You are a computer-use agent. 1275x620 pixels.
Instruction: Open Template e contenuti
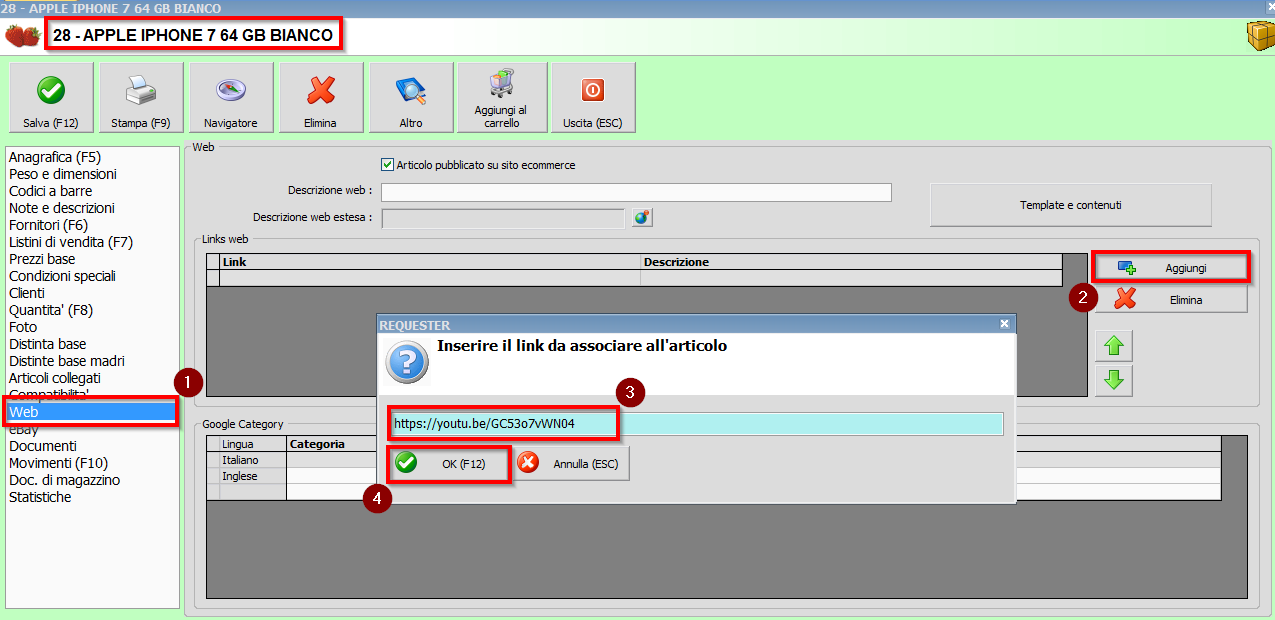[x=1070, y=205]
